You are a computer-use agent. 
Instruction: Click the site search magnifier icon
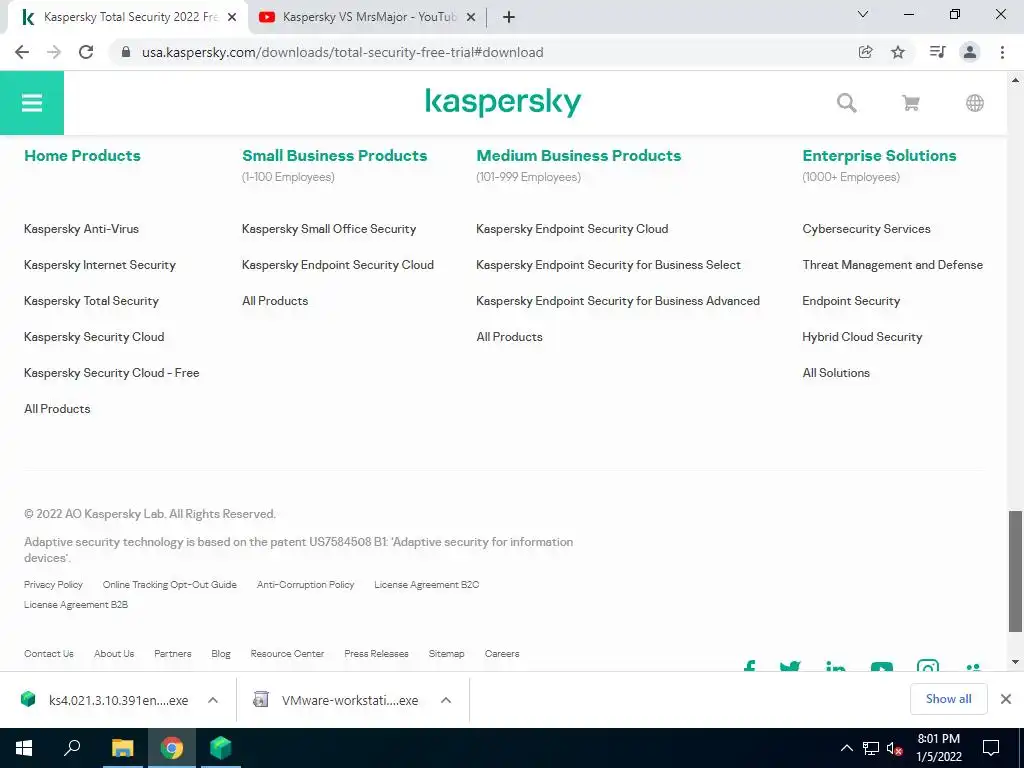click(846, 103)
